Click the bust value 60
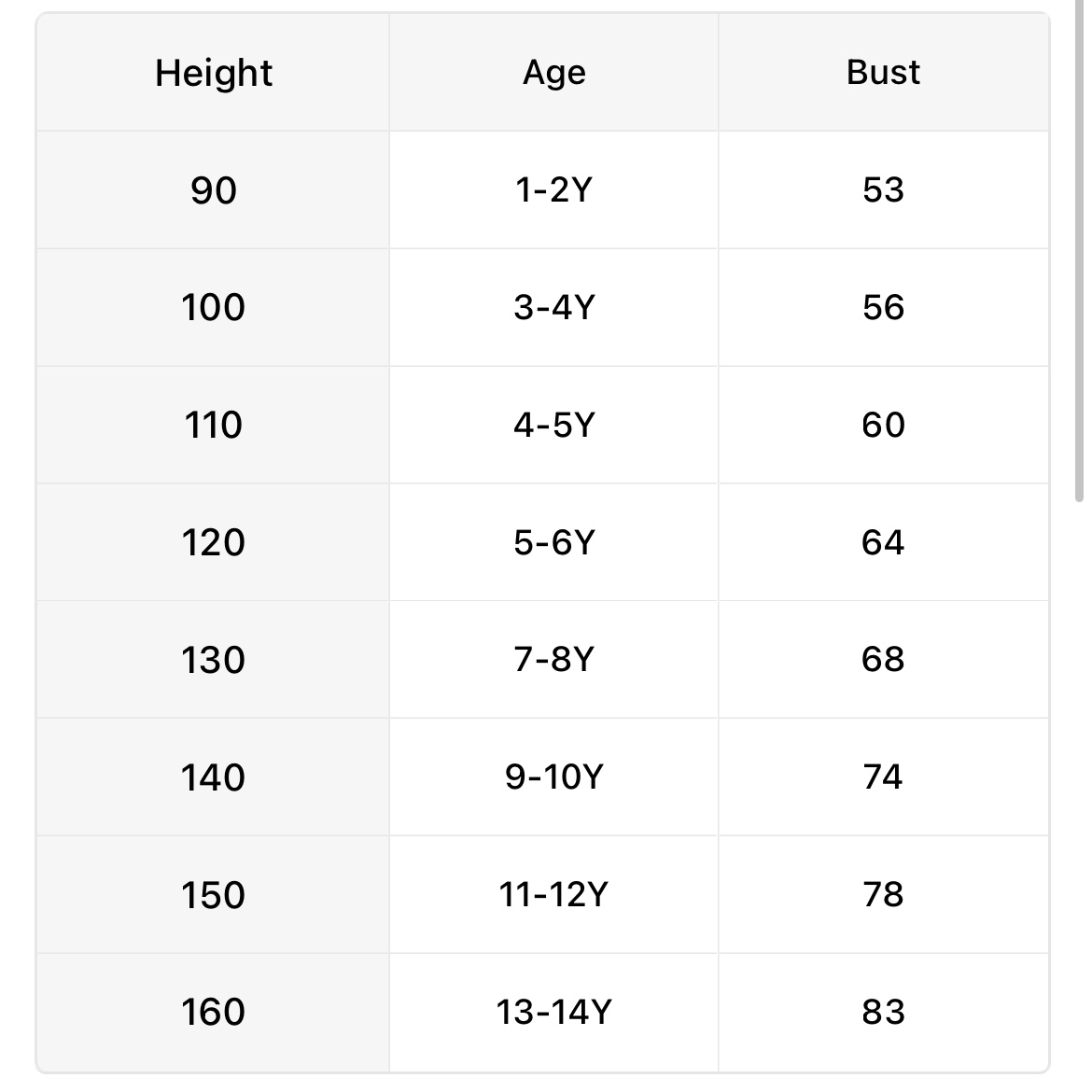The height and width of the screenshot is (1092, 1092). pyautogui.click(x=883, y=426)
